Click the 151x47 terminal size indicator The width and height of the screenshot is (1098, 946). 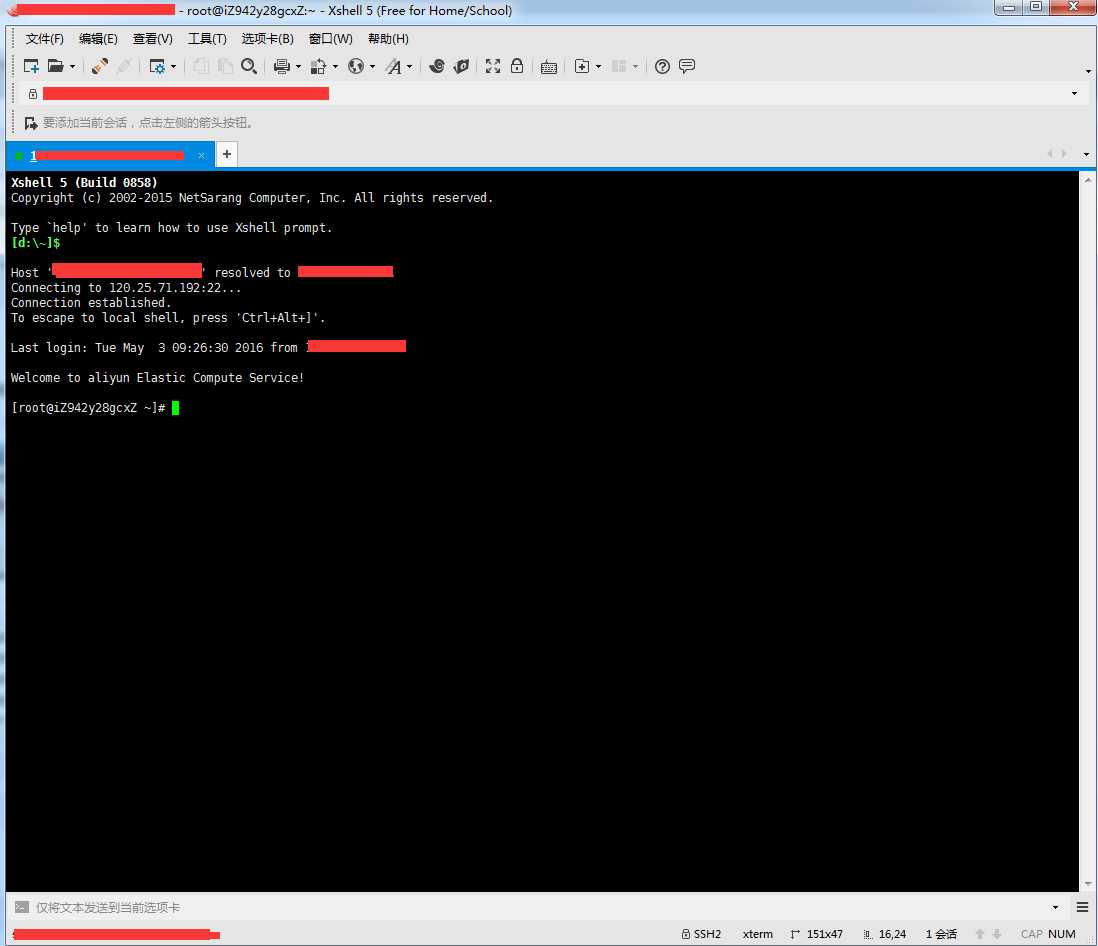pyautogui.click(x=816, y=934)
